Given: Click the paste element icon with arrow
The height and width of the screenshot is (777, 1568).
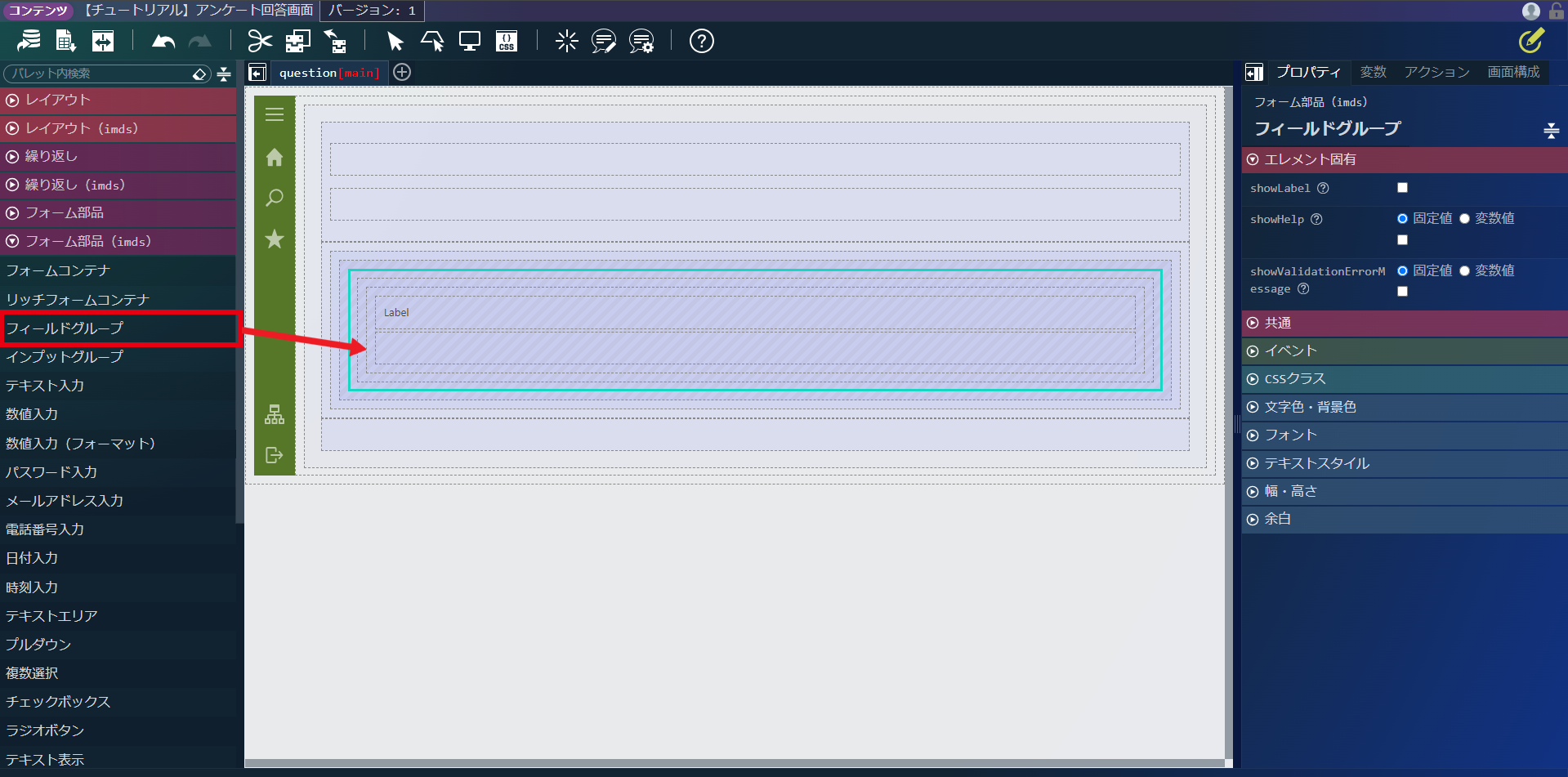Looking at the screenshot, I should point(335,41).
